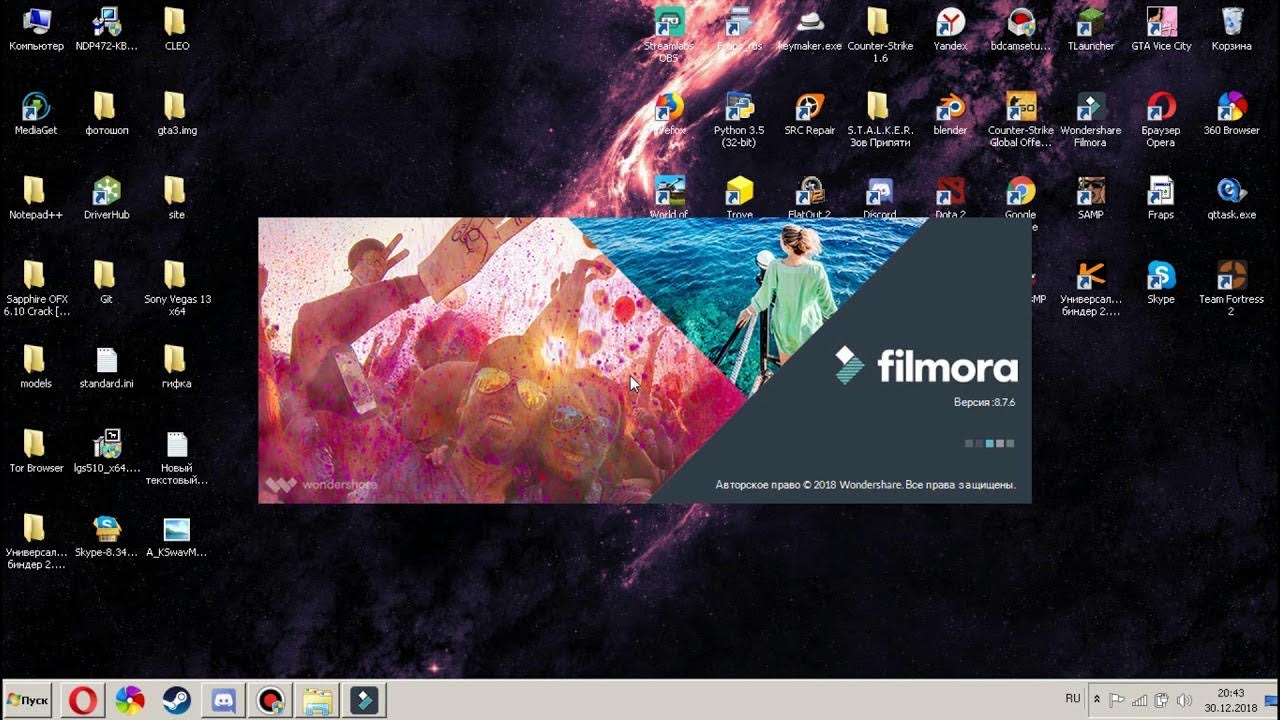Open the Корзина recycle bin
Image resolution: width=1280 pixels, height=720 pixels.
(1232, 30)
